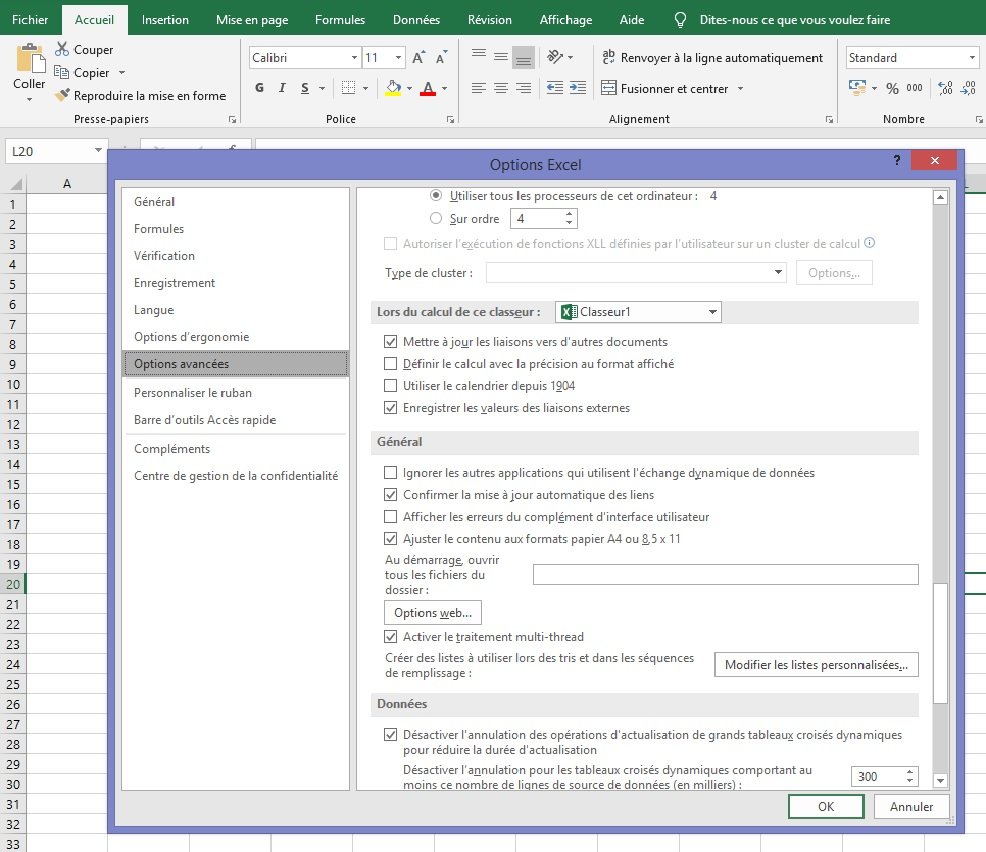Enable Afficher les erreurs du complément

point(391,516)
